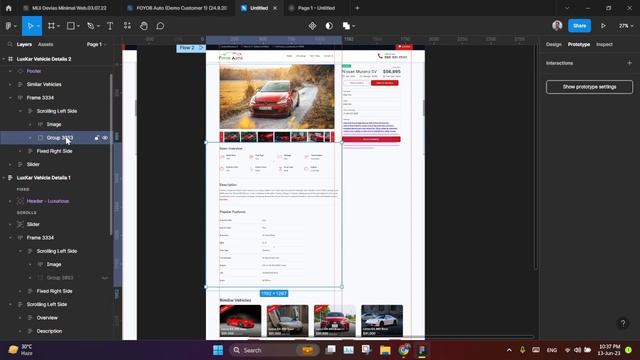This screenshot has height=360, width=640.
Task: Click the user avatar in the toolbar
Action: [557, 26]
